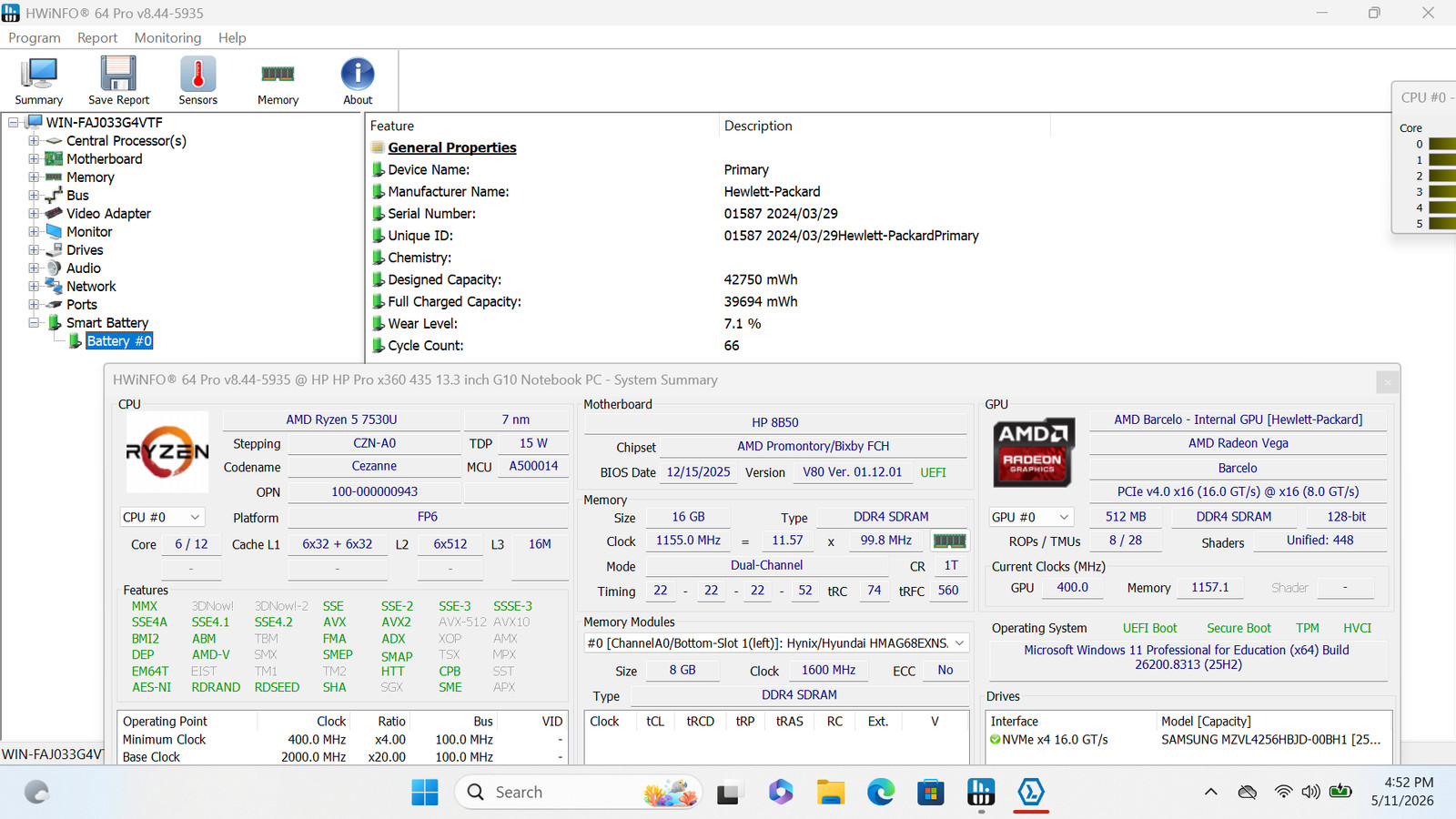The height and width of the screenshot is (819, 1456).
Task: Click the Save Report floppy disk icon
Action: (118, 74)
